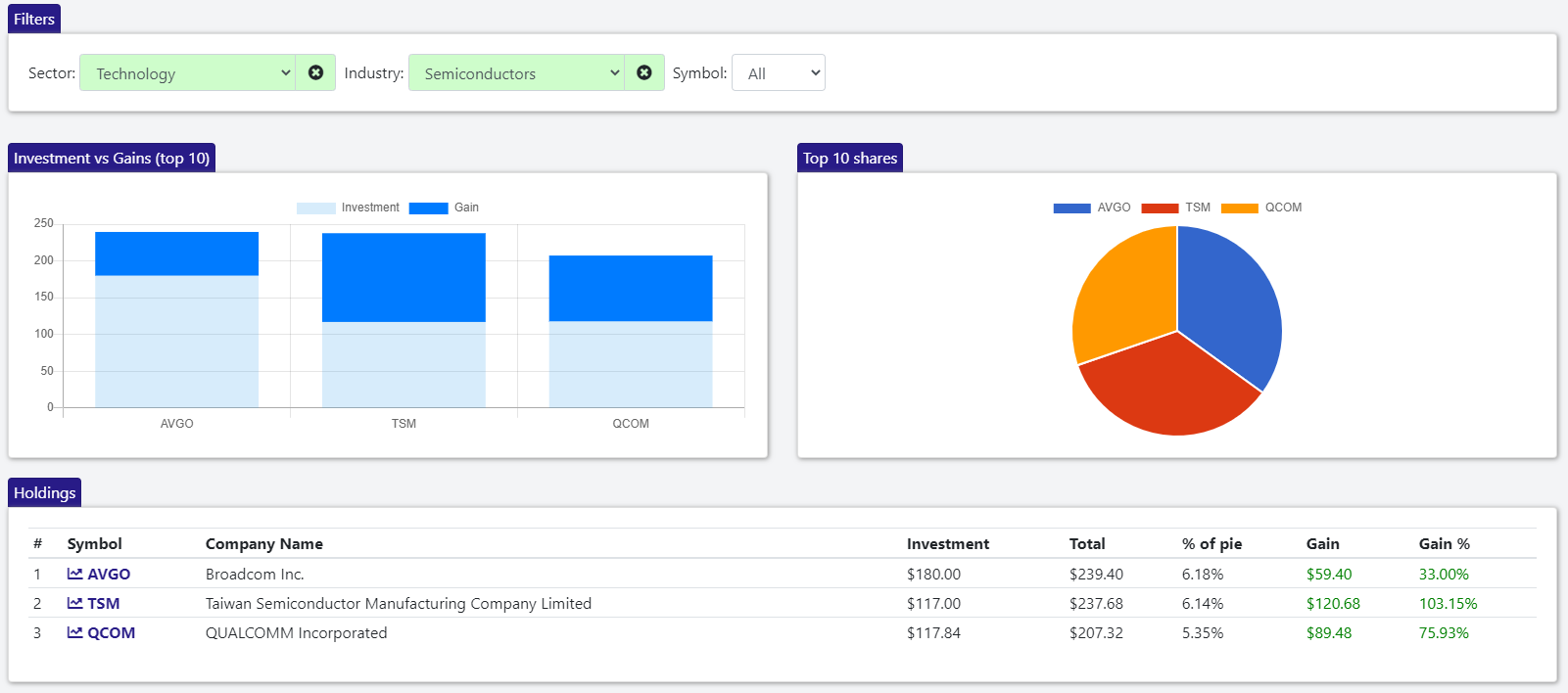This screenshot has height=693, width=1568.
Task: Select the Investment vs Gains panel header
Action: tap(112, 159)
